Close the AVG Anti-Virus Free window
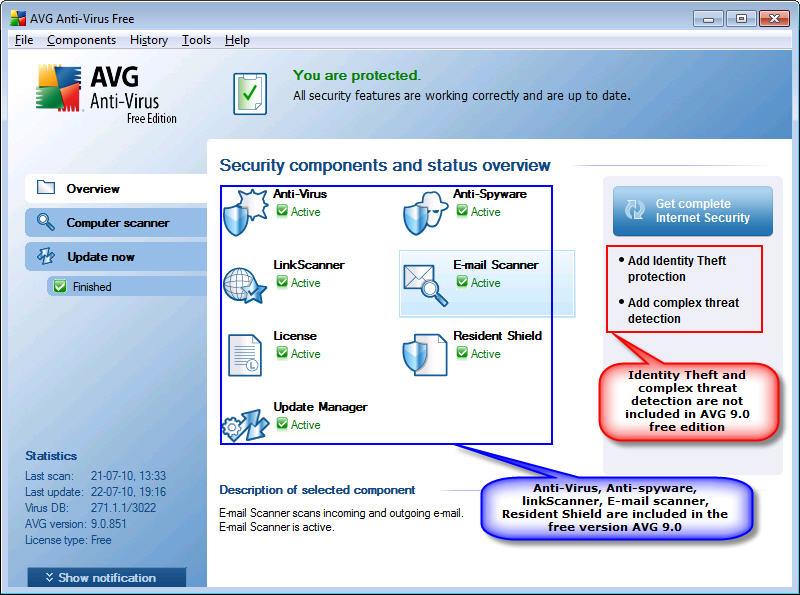The width and height of the screenshot is (800, 595). 774,19
